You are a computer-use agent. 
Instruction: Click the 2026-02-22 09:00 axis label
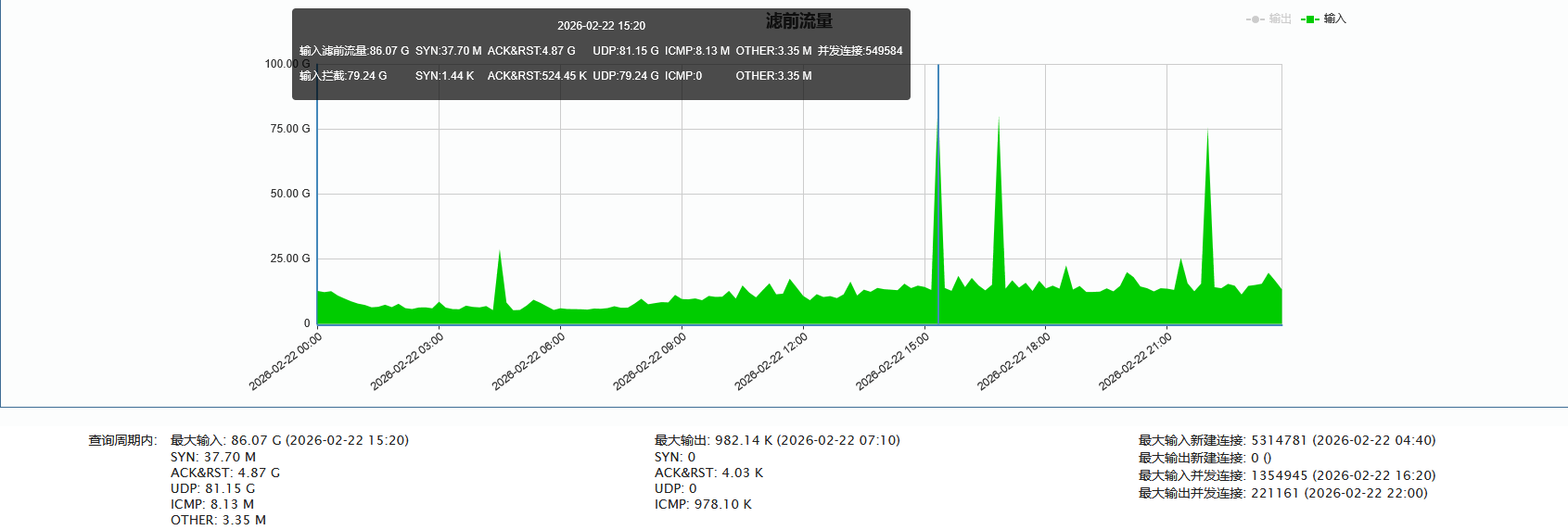click(x=651, y=361)
